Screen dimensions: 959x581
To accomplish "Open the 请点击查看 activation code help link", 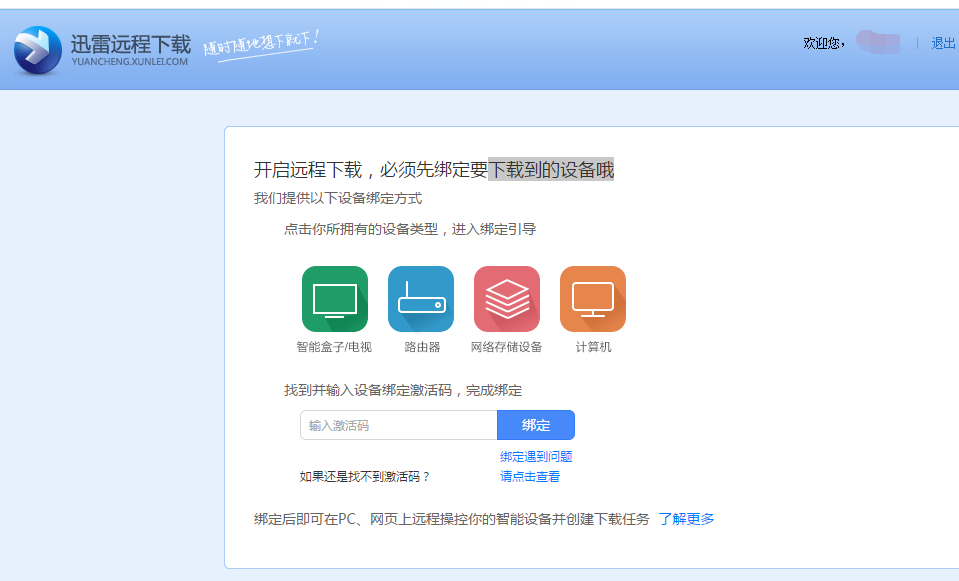I will [x=531, y=476].
